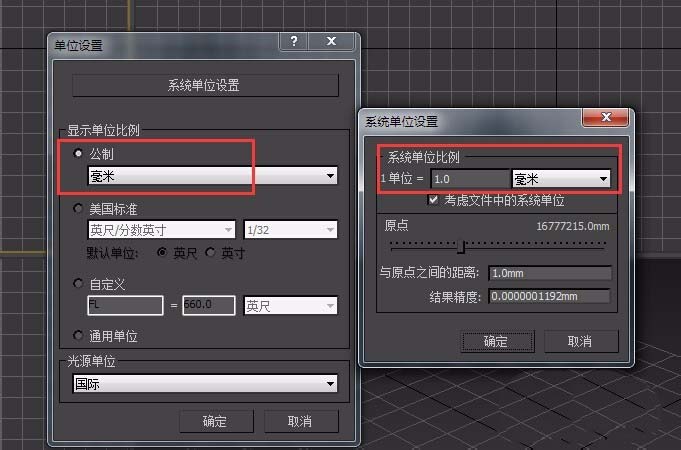Viewport: 681px width, 450px height.
Task: Select the 美国标准 radio option
Action: tap(78, 208)
